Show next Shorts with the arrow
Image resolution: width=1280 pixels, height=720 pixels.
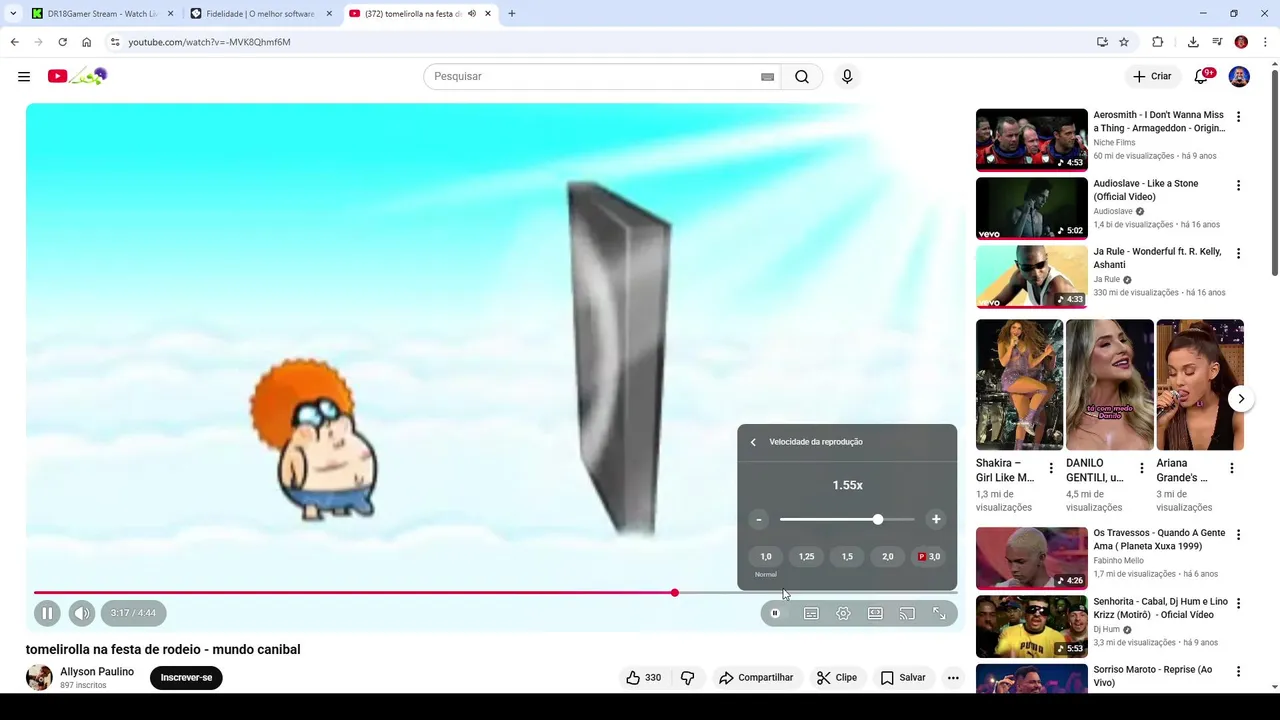1241,398
